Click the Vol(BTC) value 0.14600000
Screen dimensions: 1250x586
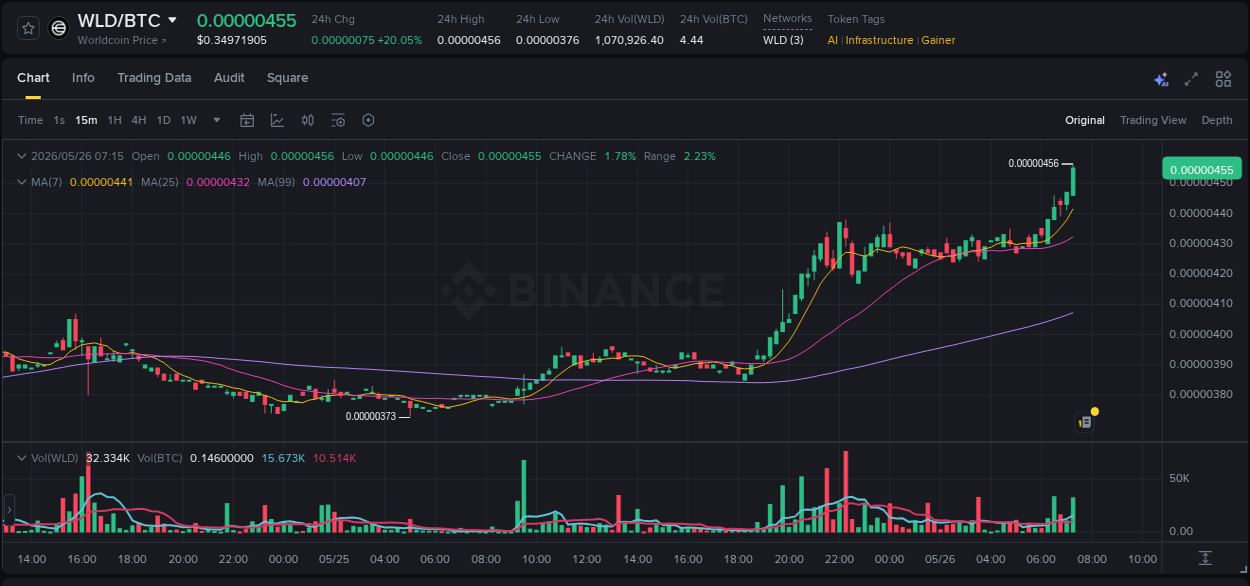[x=221, y=458]
